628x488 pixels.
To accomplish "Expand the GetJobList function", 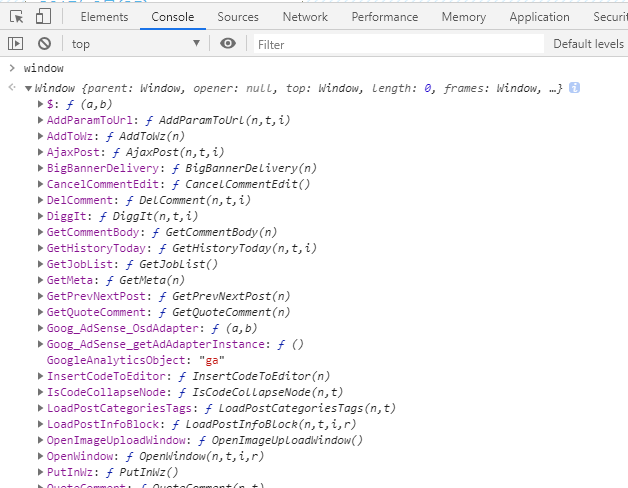I will [x=40, y=264].
